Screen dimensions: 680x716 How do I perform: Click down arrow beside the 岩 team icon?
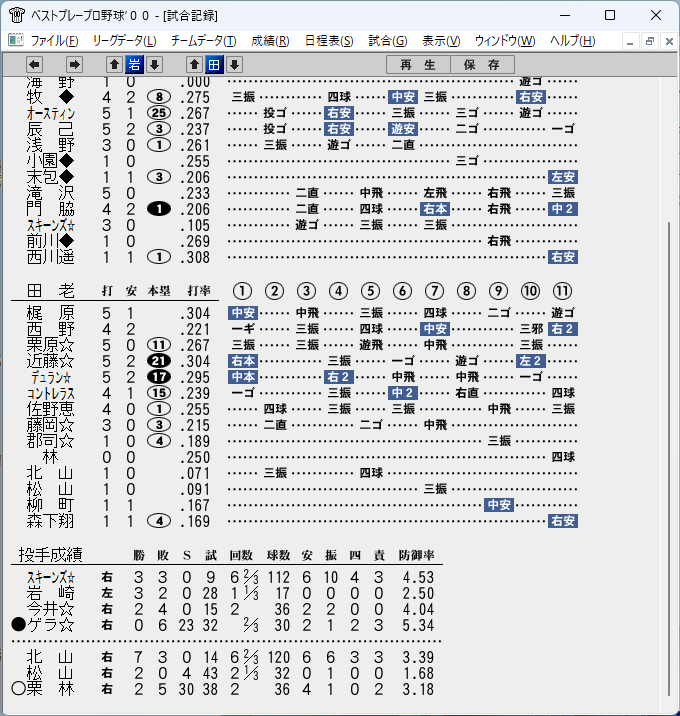pos(154,65)
